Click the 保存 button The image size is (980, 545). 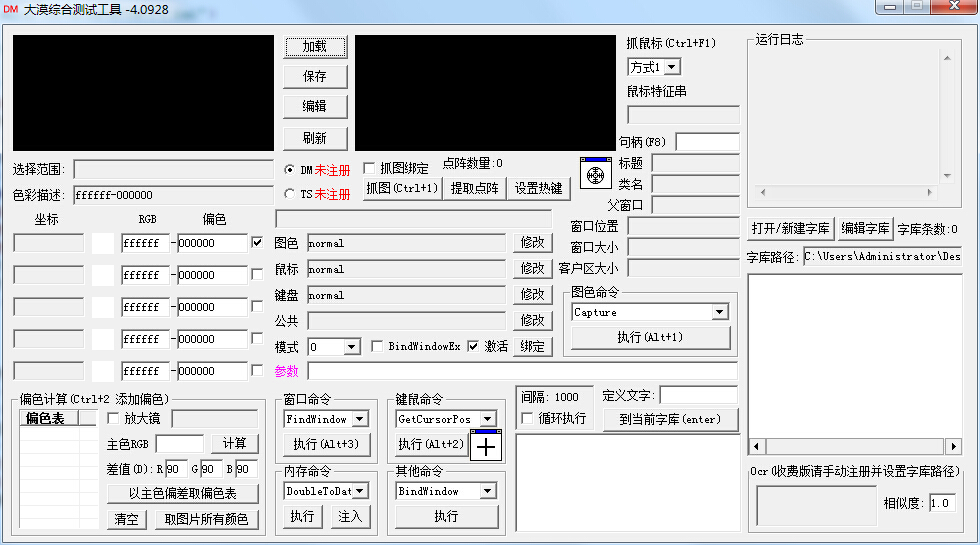pyautogui.click(x=315, y=76)
